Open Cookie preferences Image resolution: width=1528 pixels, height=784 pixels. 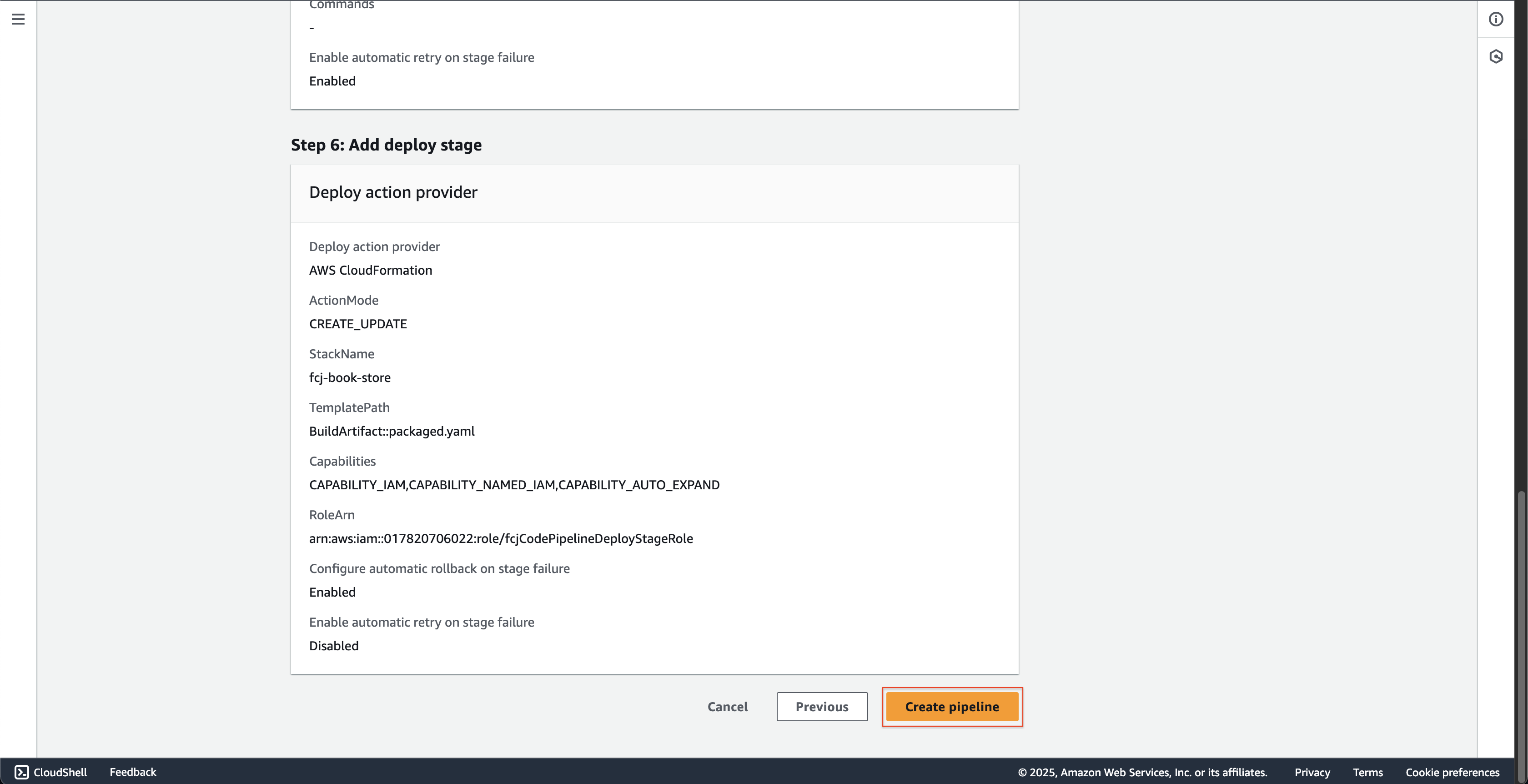click(x=1453, y=772)
